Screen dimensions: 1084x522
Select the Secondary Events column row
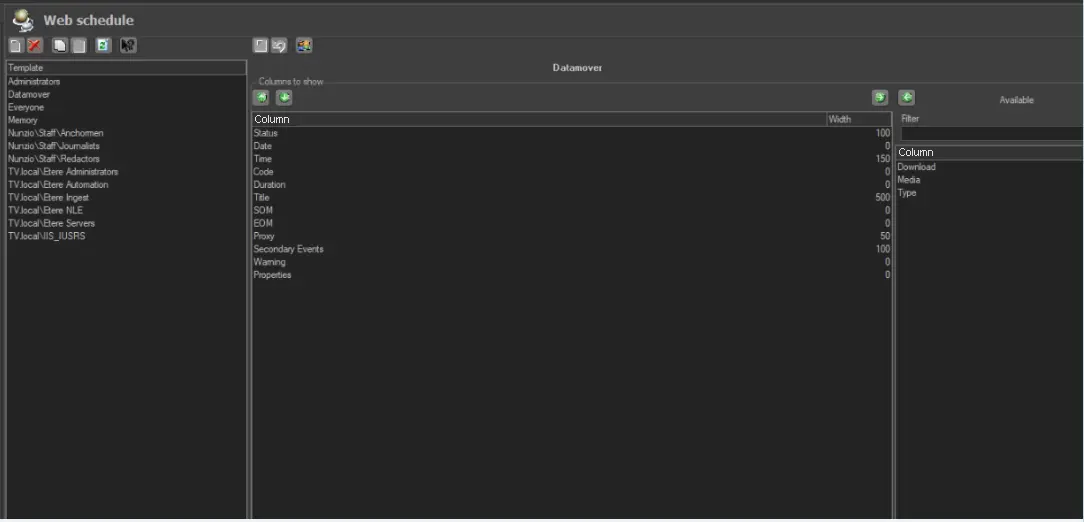tap(289, 249)
